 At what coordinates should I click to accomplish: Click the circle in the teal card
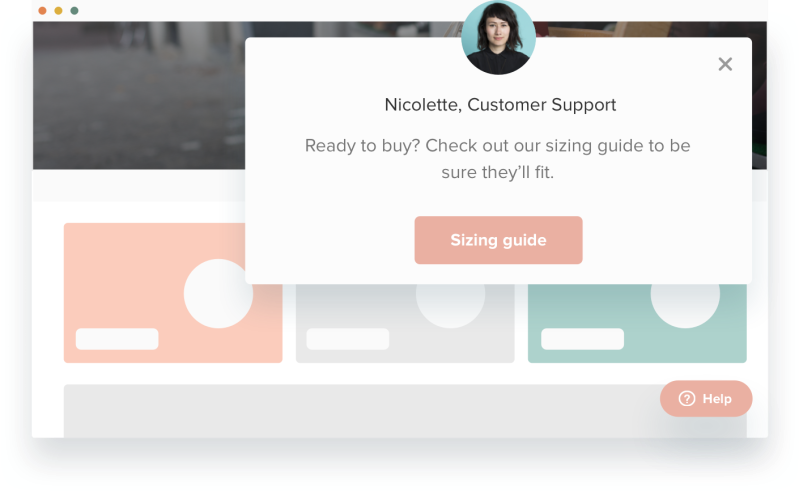(x=685, y=304)
